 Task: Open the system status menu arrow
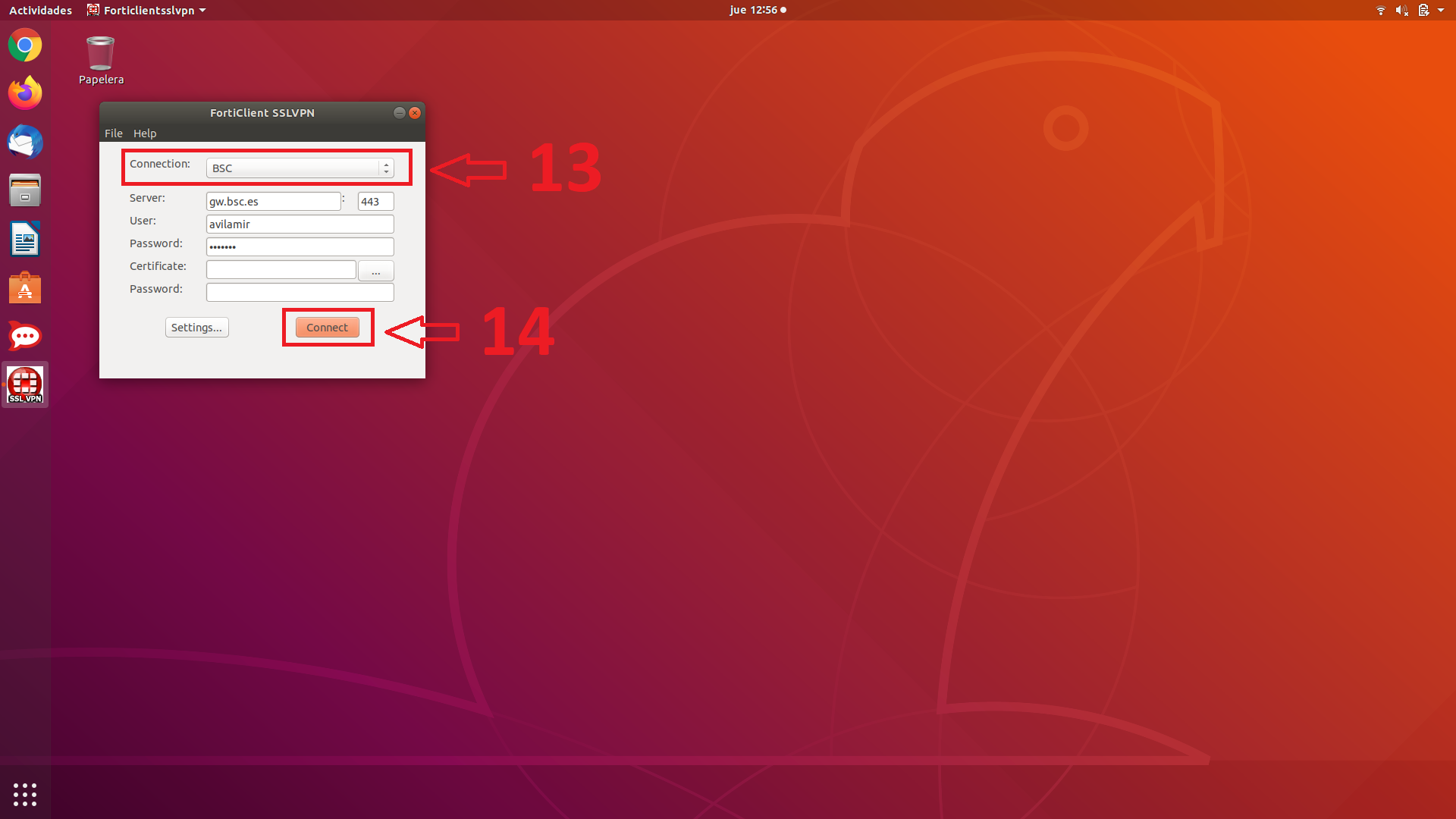pos(1441,10)
